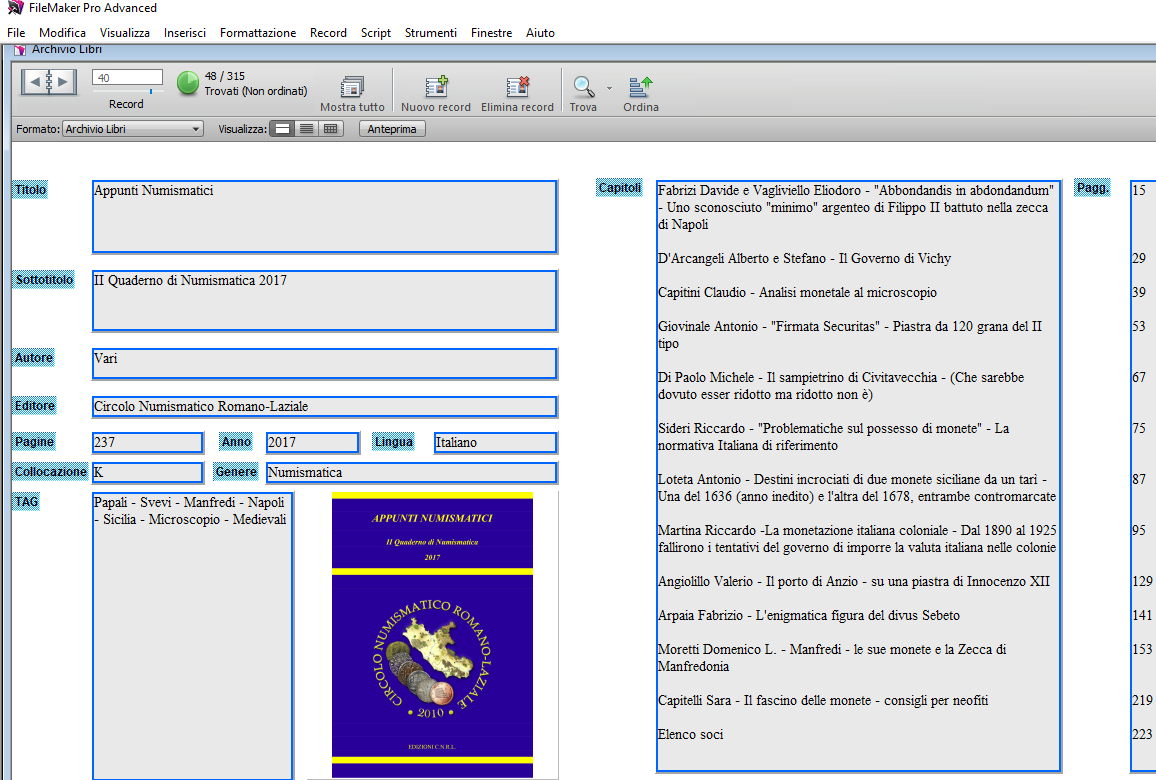Click the green found-set pie icon
This screenshot has width=1156, height=780.
pos(188,83)
